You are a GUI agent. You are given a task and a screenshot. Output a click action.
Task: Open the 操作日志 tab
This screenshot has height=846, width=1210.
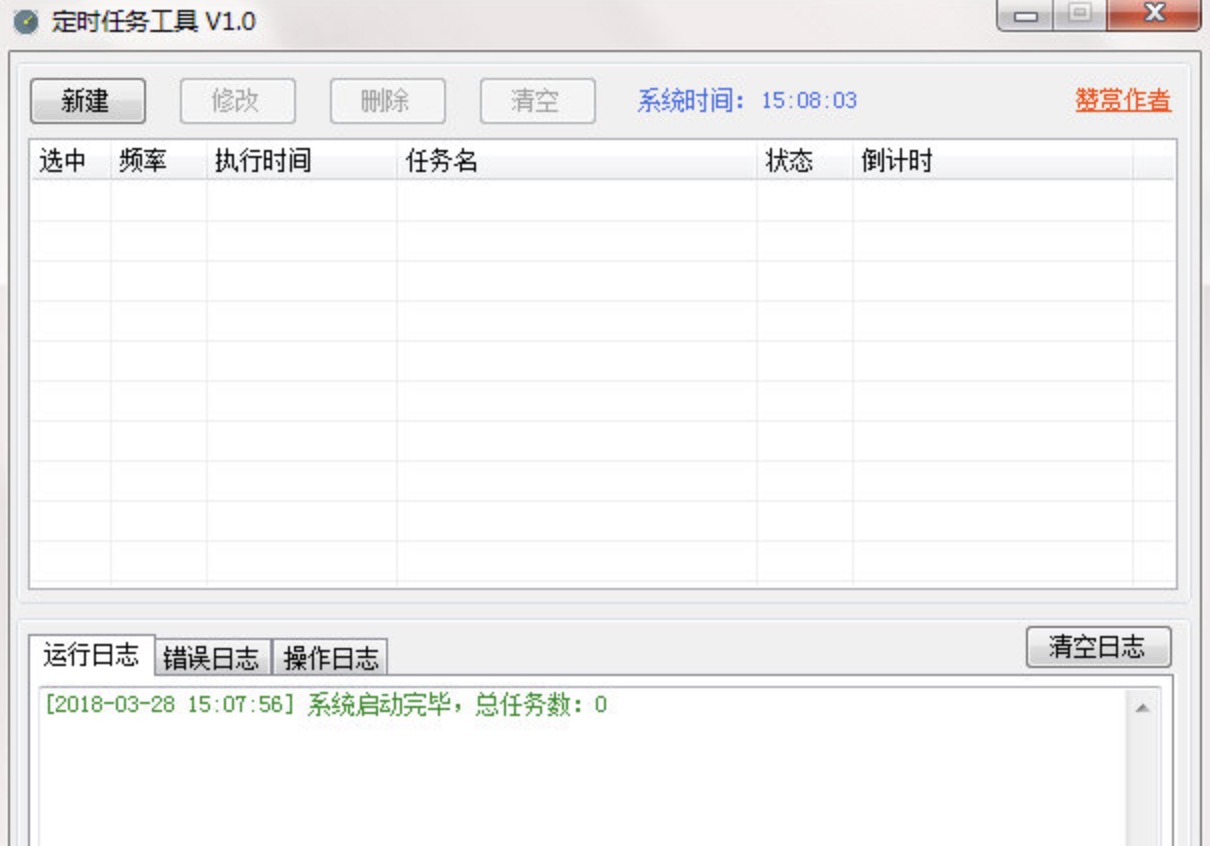[x=331, y=658]
